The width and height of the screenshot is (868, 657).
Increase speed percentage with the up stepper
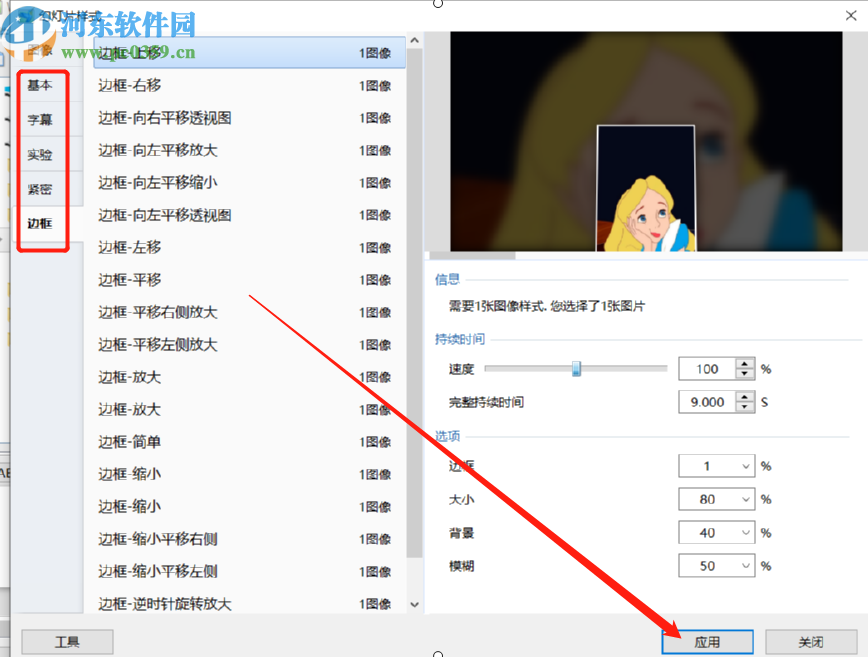point(745,362)
